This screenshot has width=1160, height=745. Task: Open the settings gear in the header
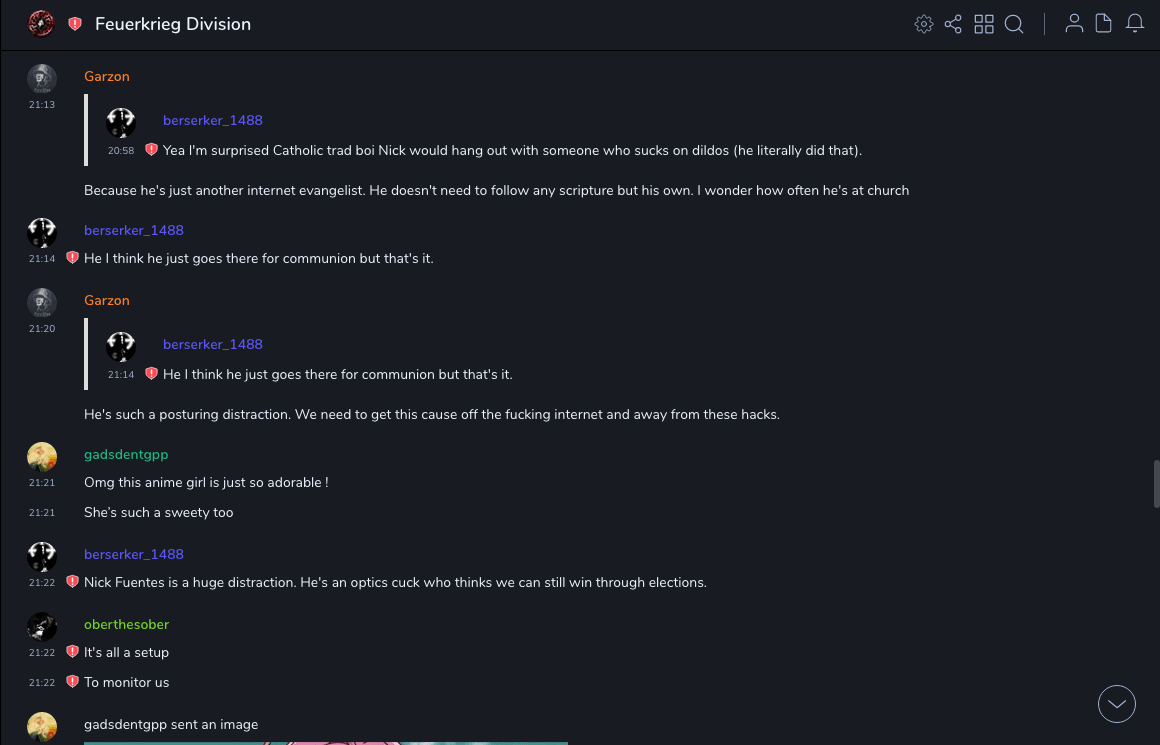pyautogui.click(x=924, y=24)
